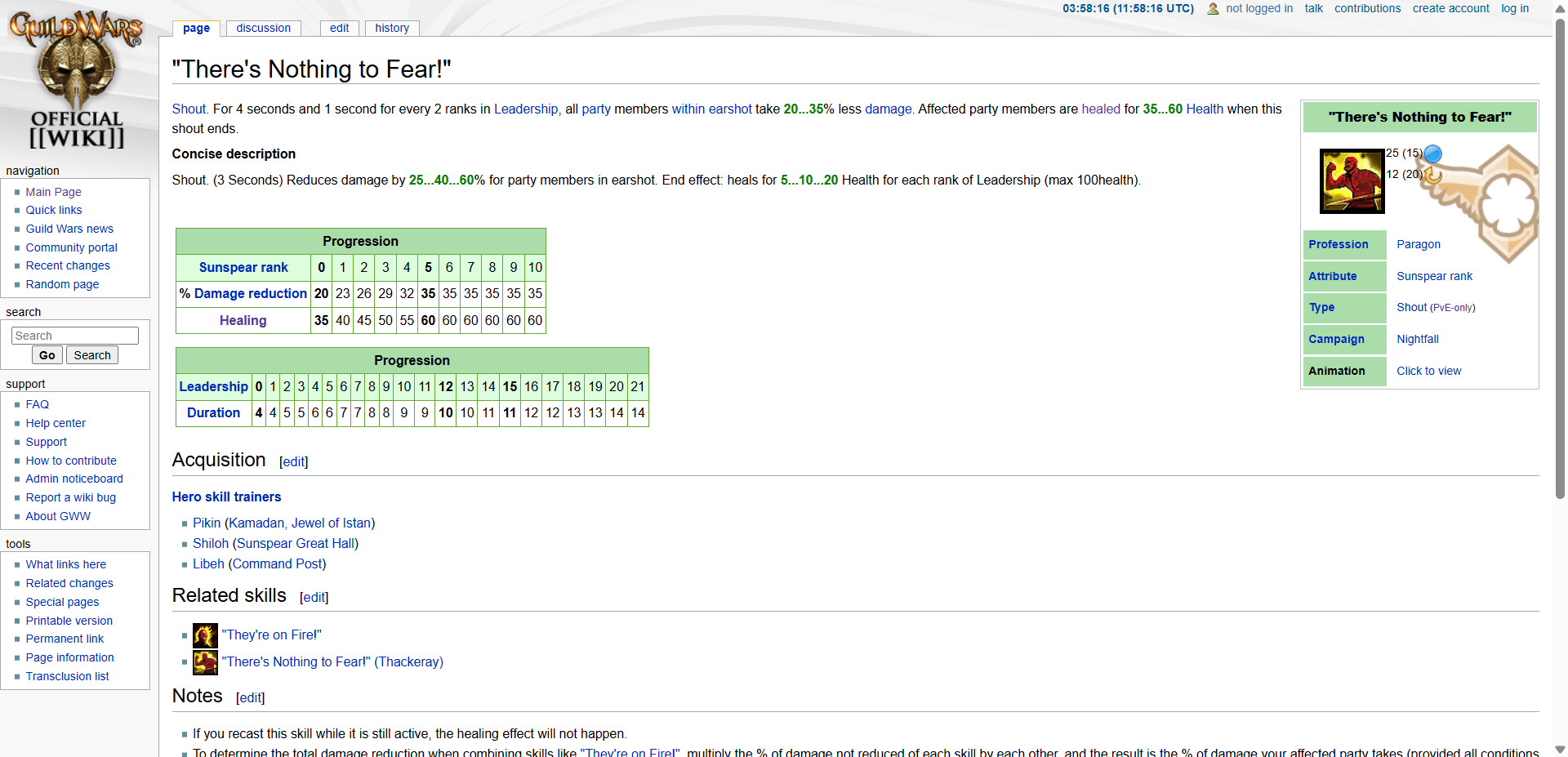Click the Profession label in infobox
This screenshot has width=1568, height=757.
click(x=1338, y=244)
